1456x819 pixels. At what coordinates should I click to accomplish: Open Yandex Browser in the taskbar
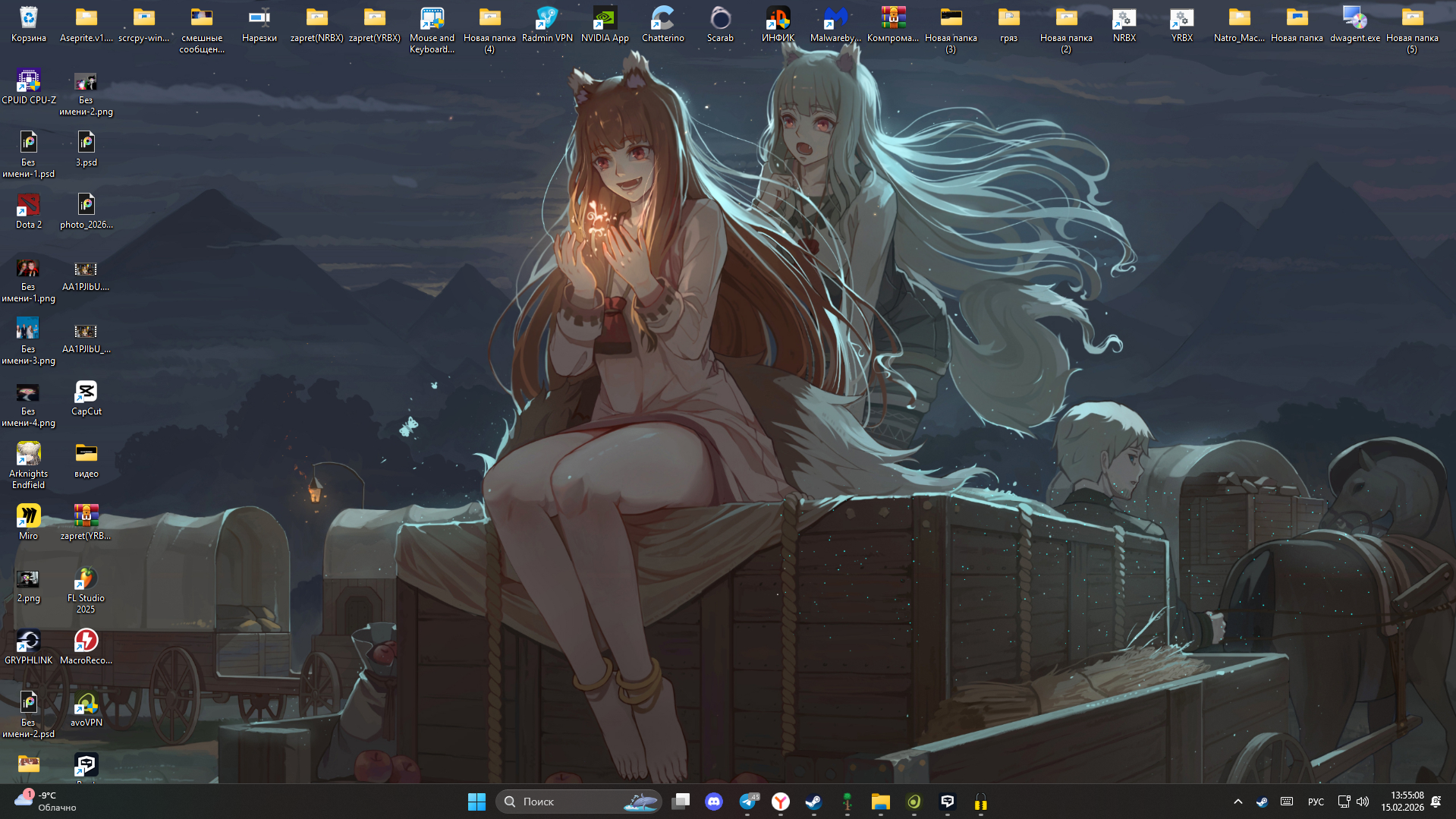[x=781, y=802]
